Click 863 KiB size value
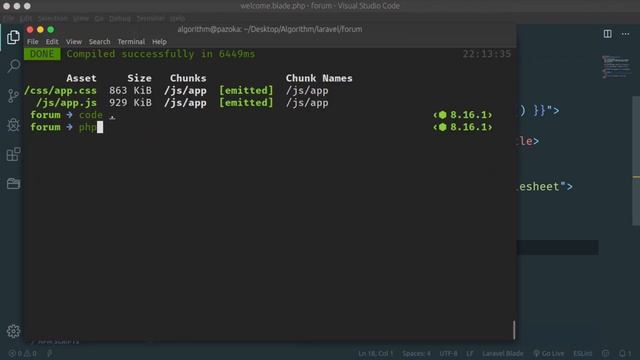Viewport: 640px width, 360px height. click(130, 91)
